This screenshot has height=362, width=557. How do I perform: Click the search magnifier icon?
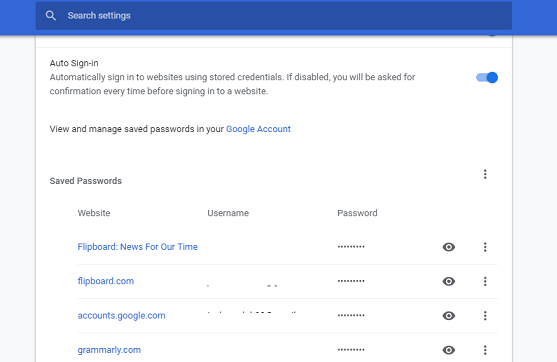[x=51, y=16]
